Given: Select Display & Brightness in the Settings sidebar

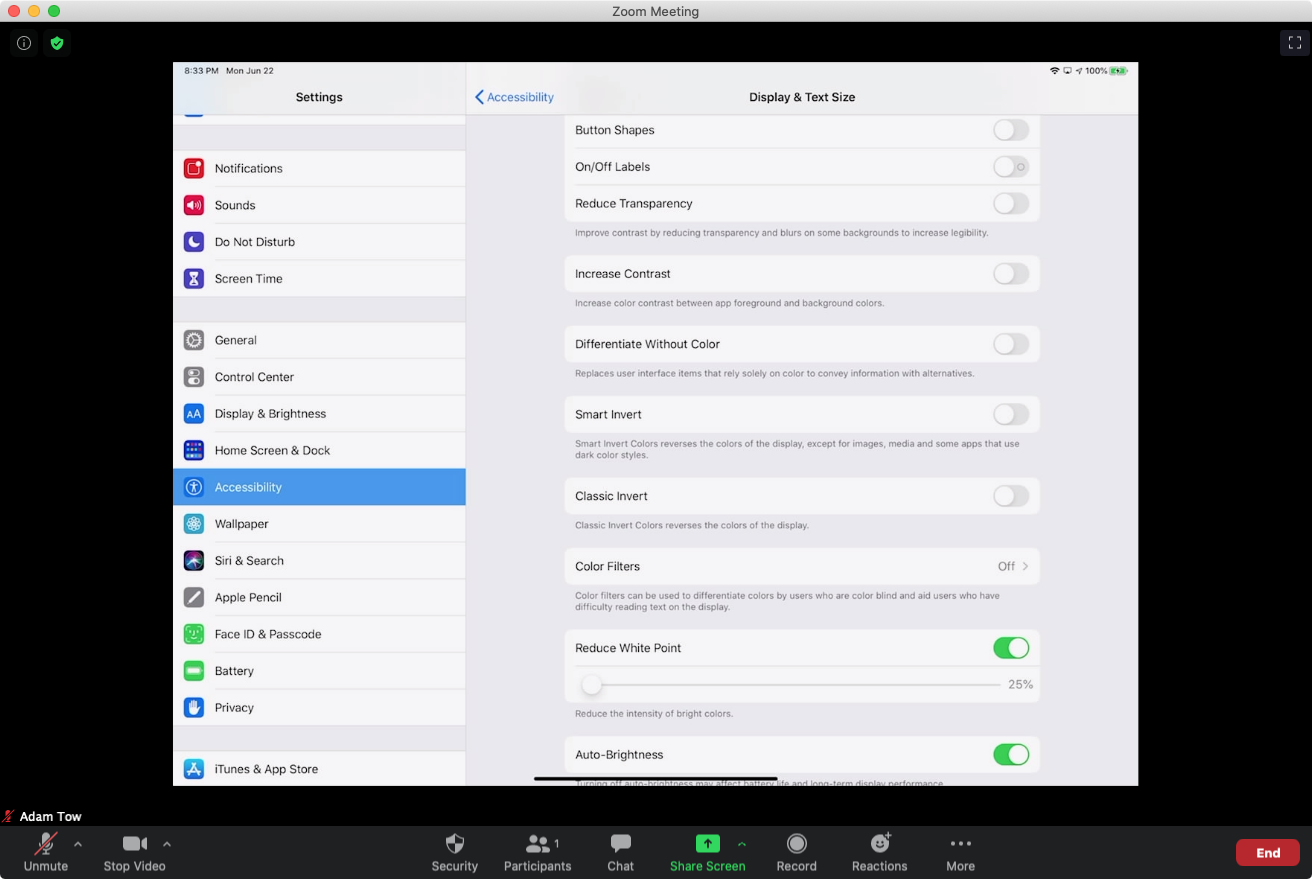Looking at the screenshot, I should click(270, 413).
